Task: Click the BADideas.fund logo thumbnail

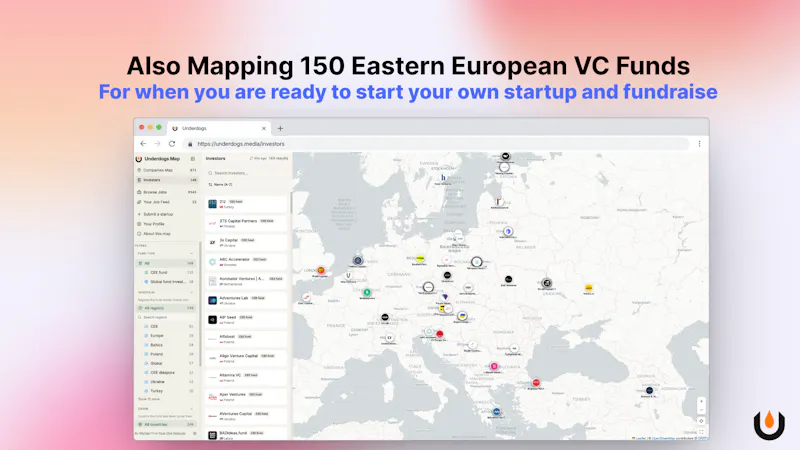Action: (x=213, y=435)
